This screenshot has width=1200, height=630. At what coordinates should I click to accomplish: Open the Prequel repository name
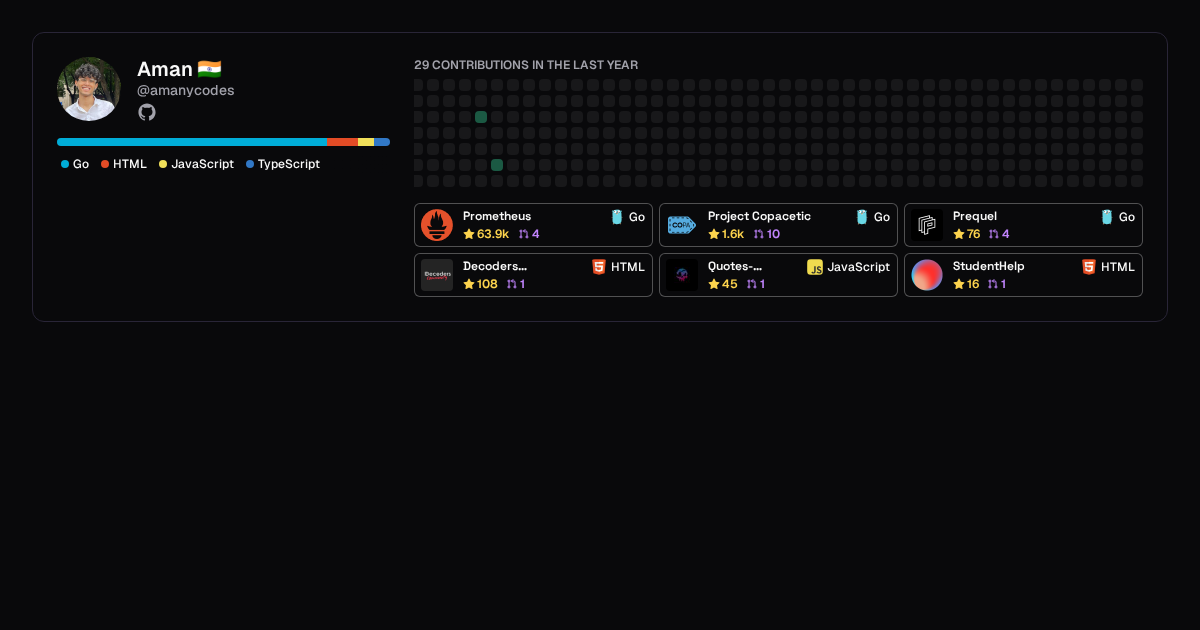[975, 216]
